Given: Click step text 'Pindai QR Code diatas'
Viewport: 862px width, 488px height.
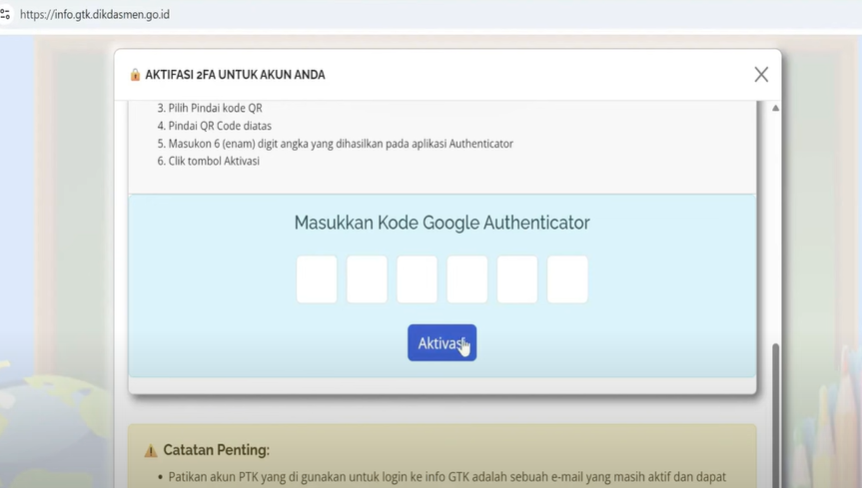Looking at the screenshot, I should click(x=220, y=126).
